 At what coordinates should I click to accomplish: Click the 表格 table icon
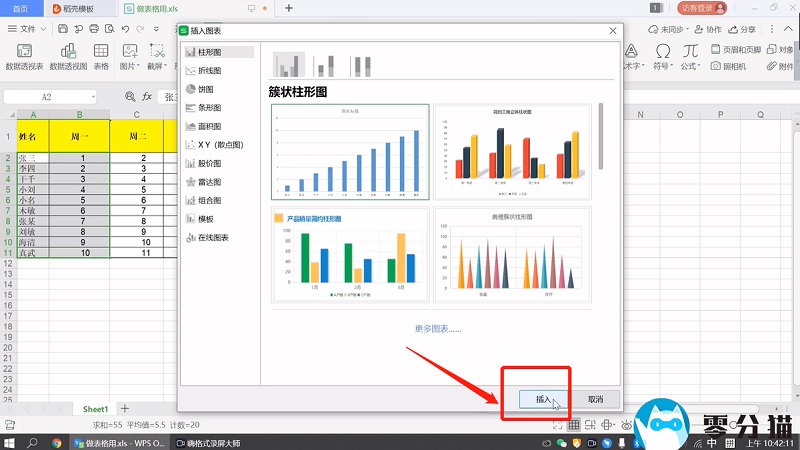coord(101,57)
